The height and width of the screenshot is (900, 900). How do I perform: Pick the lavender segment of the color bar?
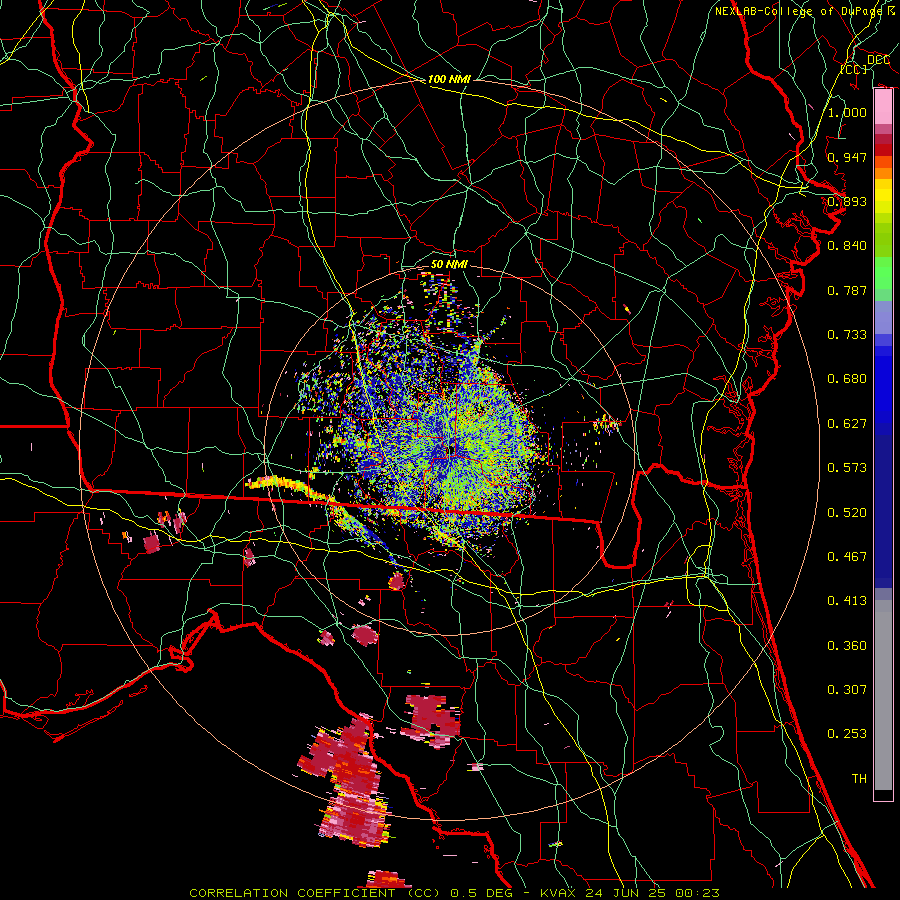(x=883, y=317)
